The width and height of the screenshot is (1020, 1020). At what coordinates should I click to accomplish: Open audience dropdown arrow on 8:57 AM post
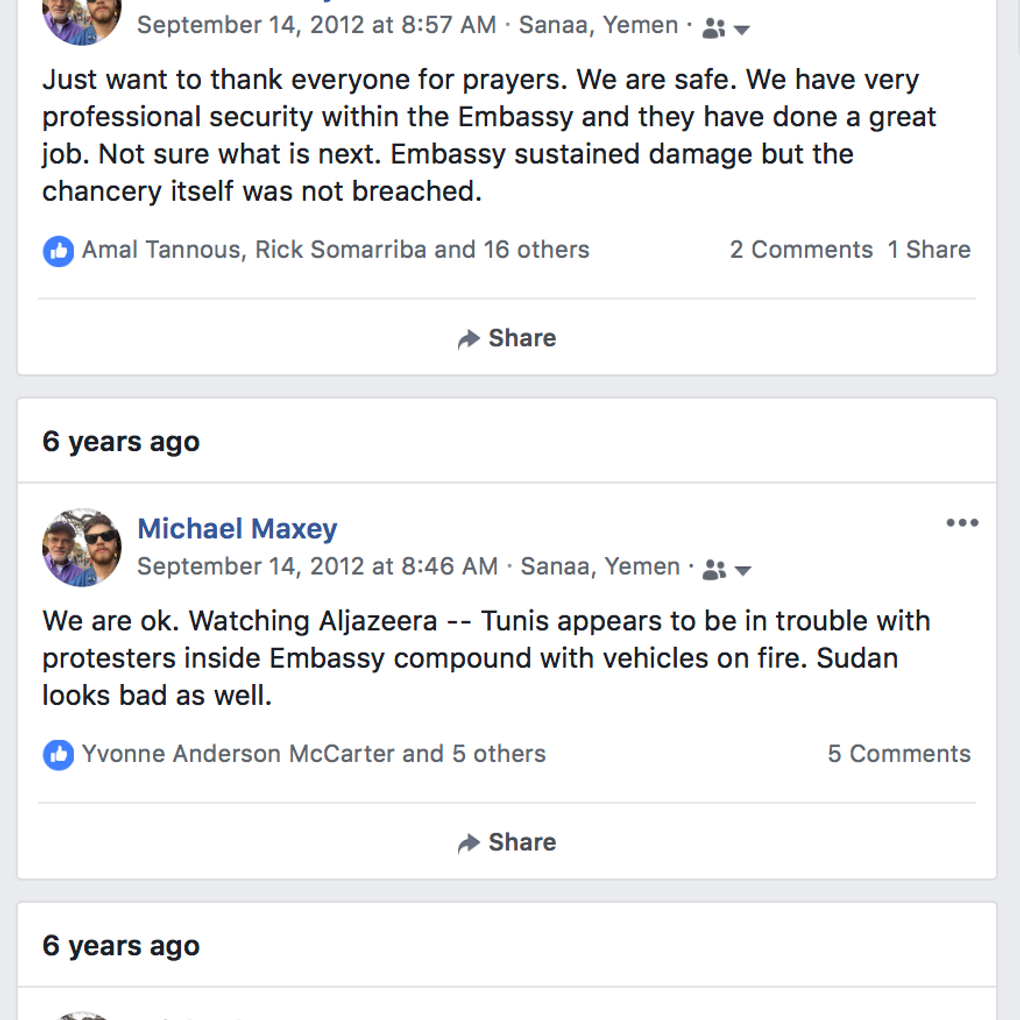point(741,29)
